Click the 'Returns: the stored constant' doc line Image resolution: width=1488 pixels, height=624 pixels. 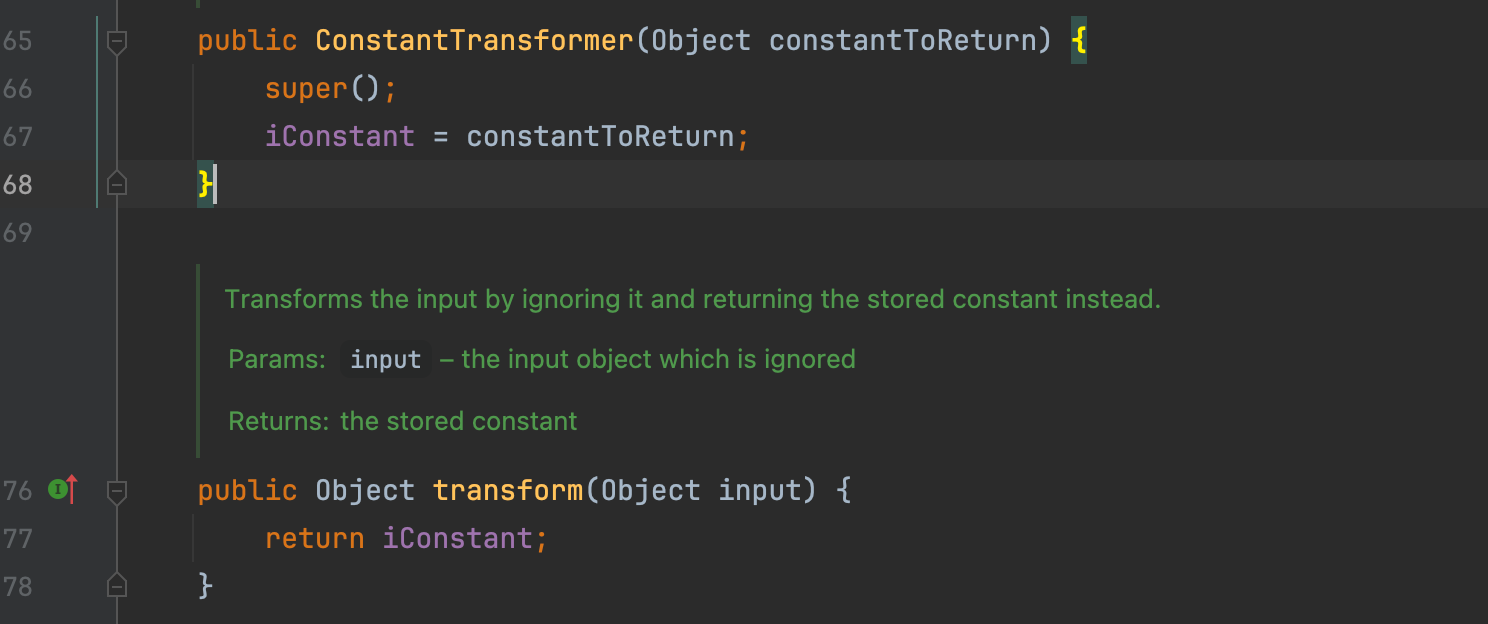coord(403,421)
